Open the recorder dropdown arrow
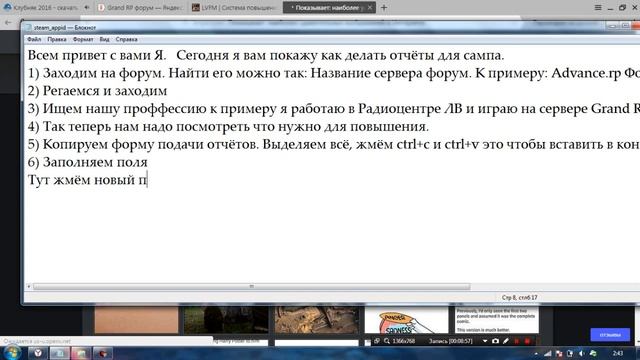Screen dimensions: 640x360 pos(485,341)
